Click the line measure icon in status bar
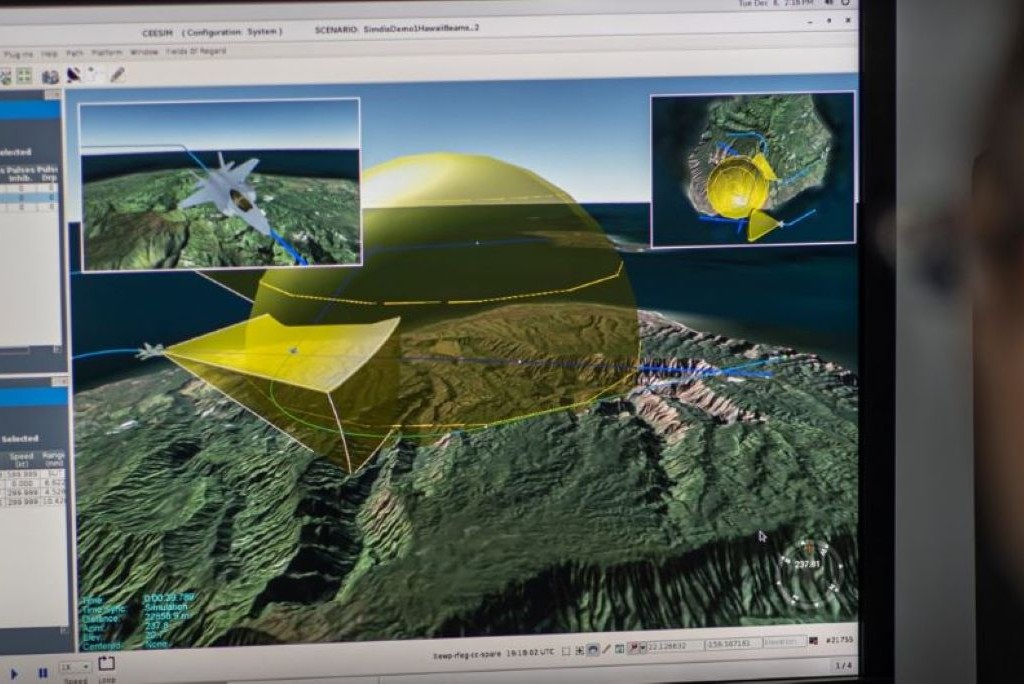1024x684 pixels. 606,649
